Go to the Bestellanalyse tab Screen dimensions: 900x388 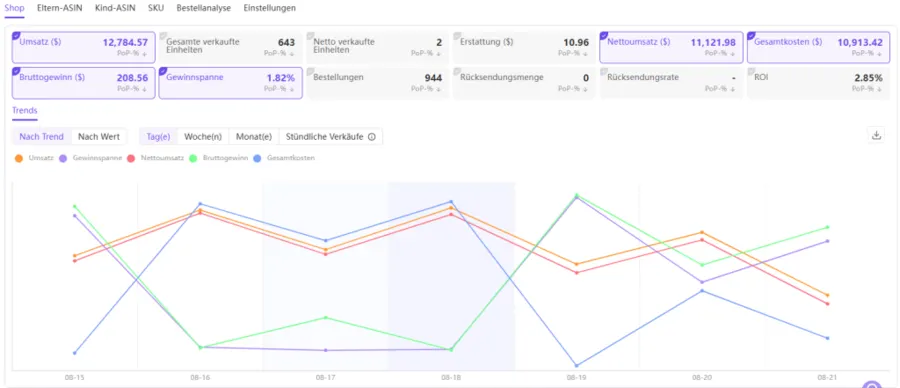coord(204,8)
